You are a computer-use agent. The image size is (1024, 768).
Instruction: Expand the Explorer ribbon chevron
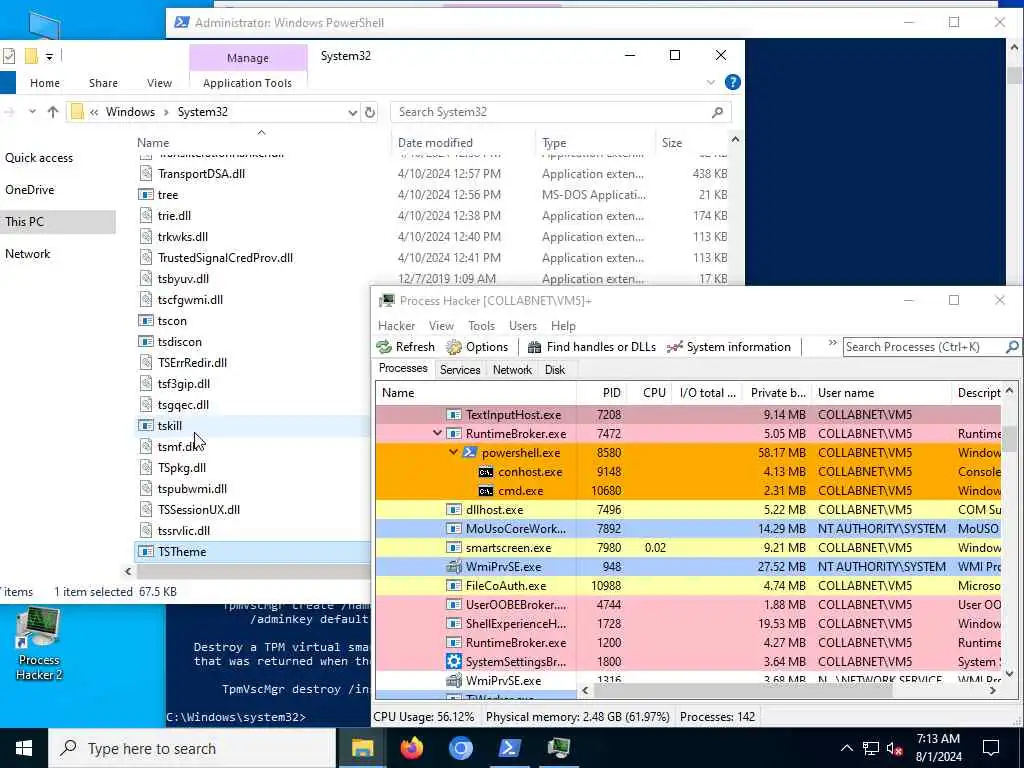coord(711,82)
